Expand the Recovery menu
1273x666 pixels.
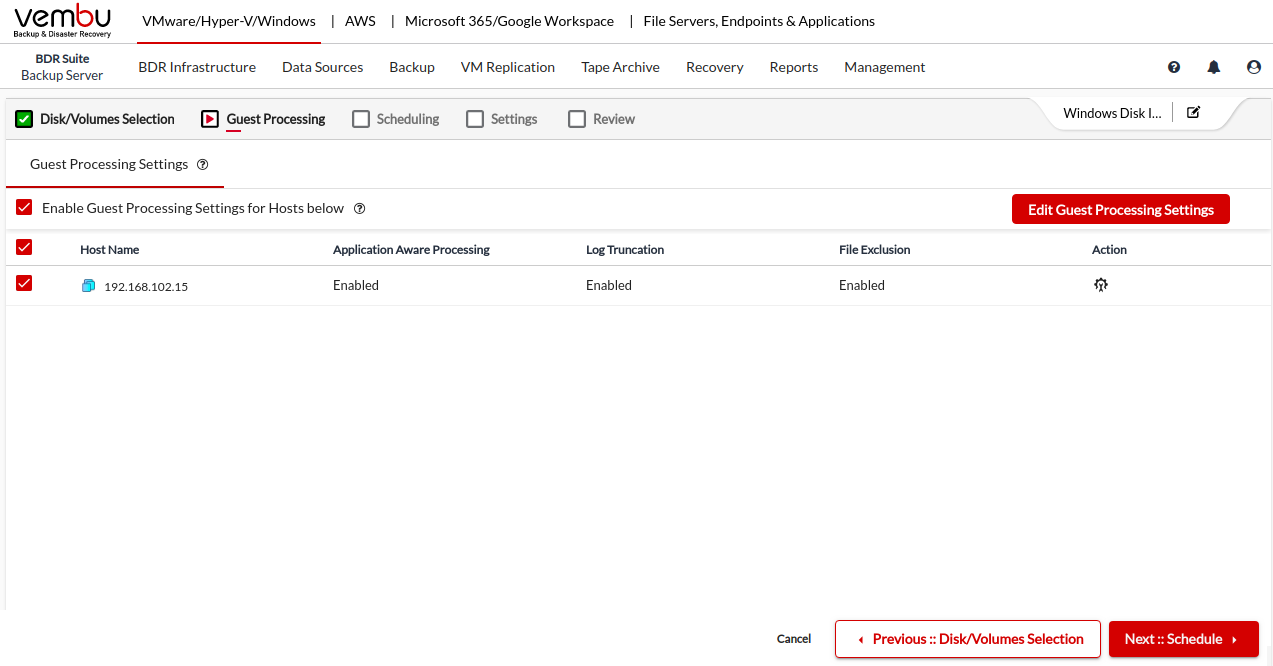(714, 67)
